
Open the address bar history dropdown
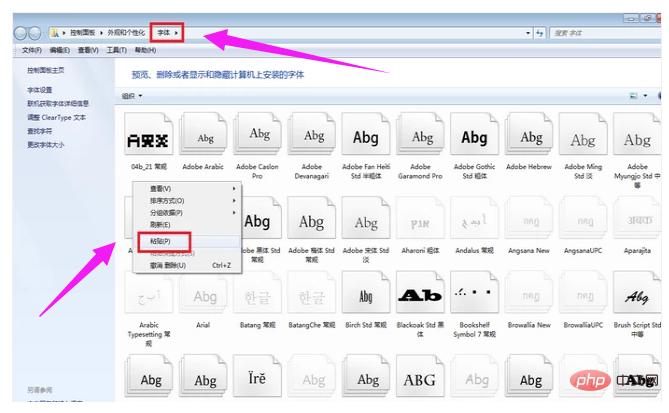pyautogui.click(x=528, y=33)
